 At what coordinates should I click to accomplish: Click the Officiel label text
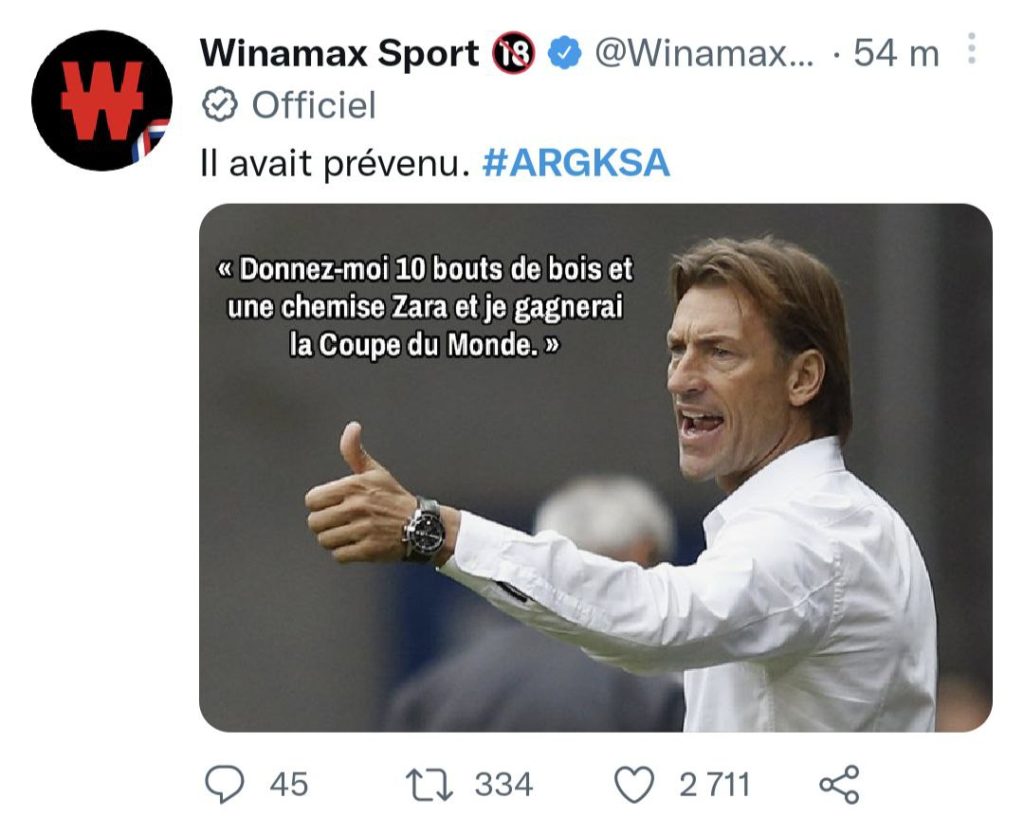314,105
